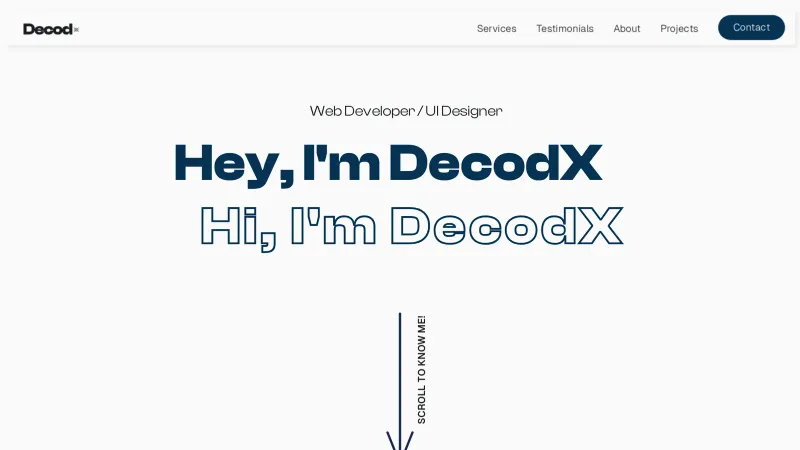
Task: Go to the Testimonials section
Action: pyautogui.click(x=564, y=28)
